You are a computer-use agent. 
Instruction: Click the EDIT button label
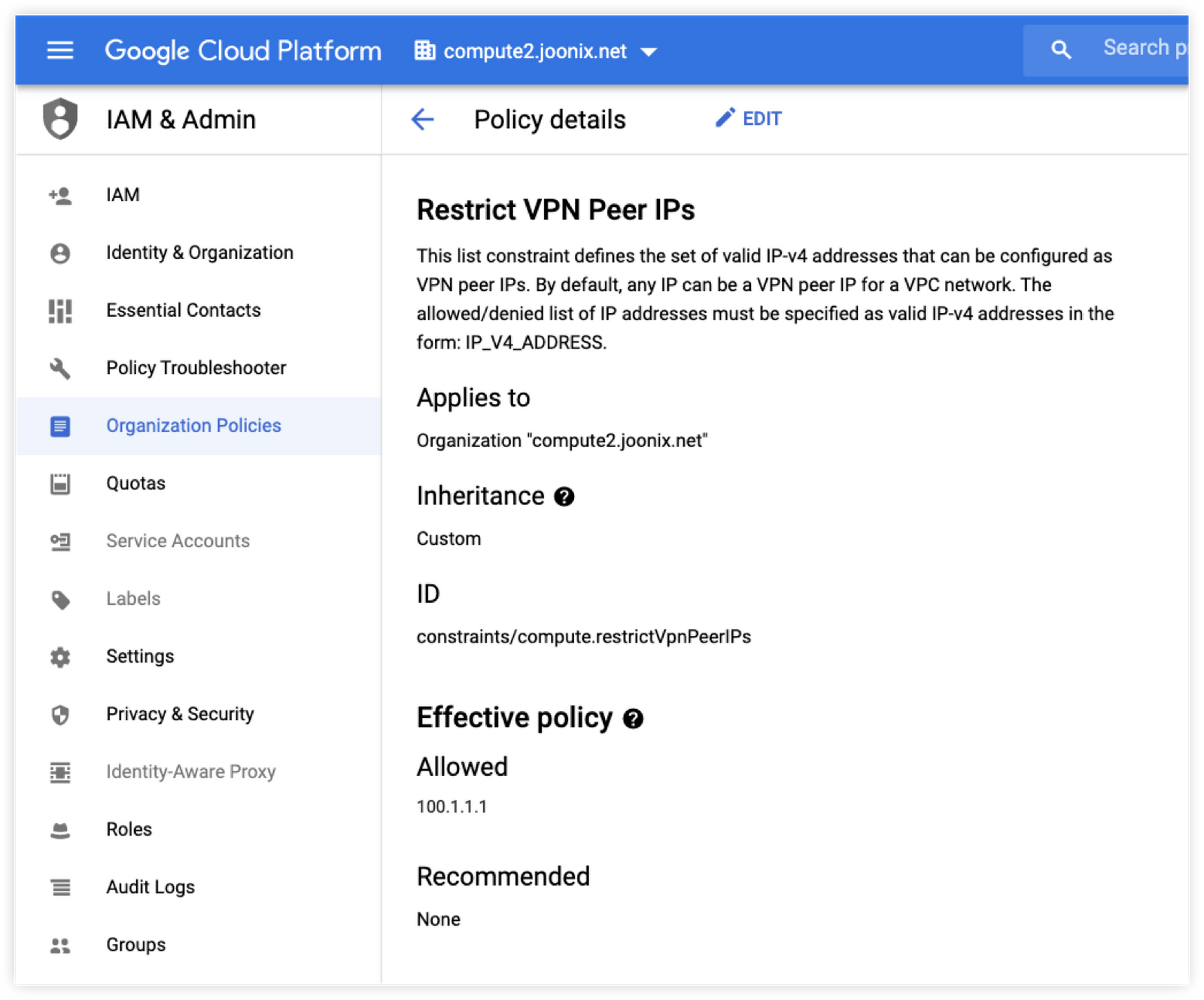click(x=762, y=119)
